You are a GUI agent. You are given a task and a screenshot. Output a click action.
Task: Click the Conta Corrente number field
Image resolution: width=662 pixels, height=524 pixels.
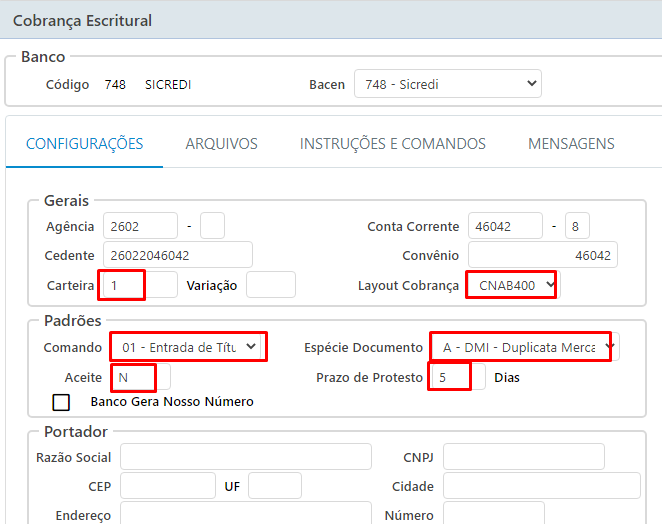(505, 226)
